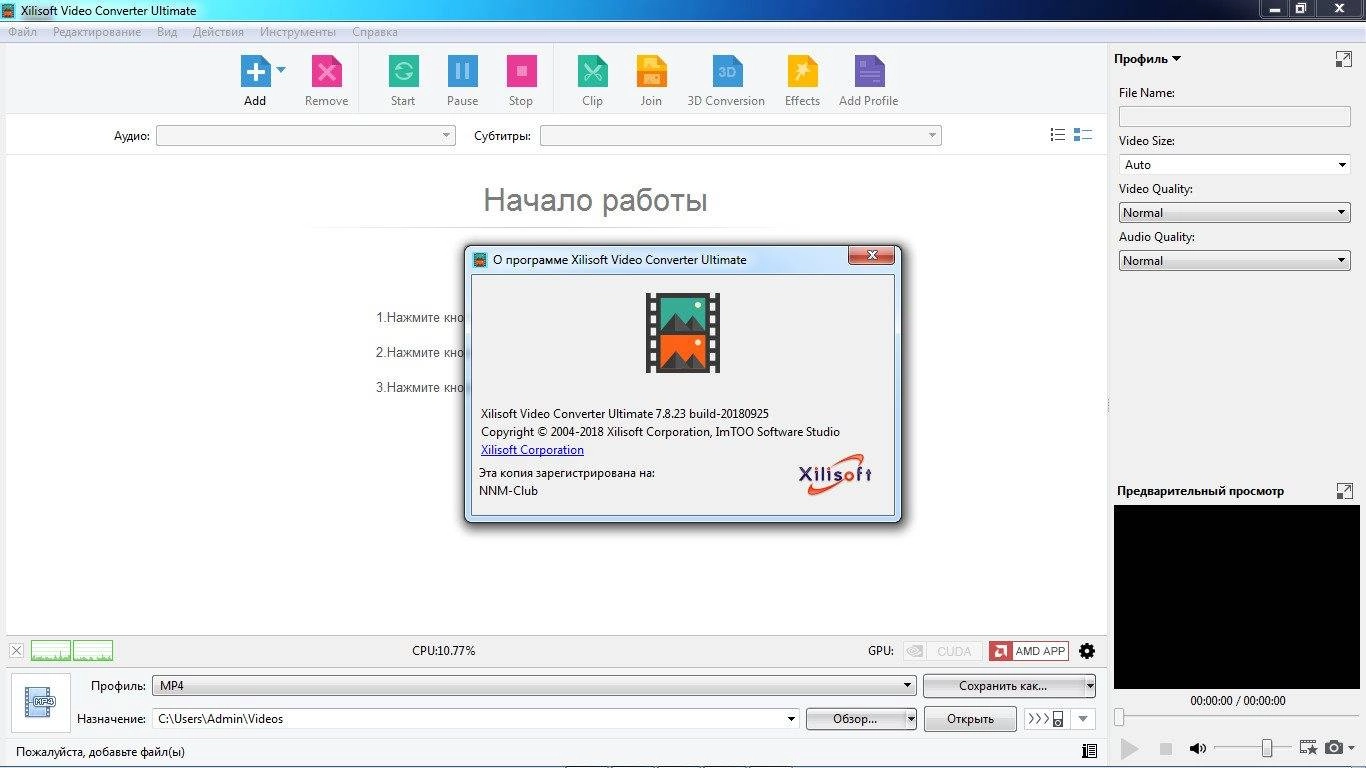Click the Обзор browse button
Viewport: 1366px width, 768px height.
pyautogui.click(x=855, y=719)
